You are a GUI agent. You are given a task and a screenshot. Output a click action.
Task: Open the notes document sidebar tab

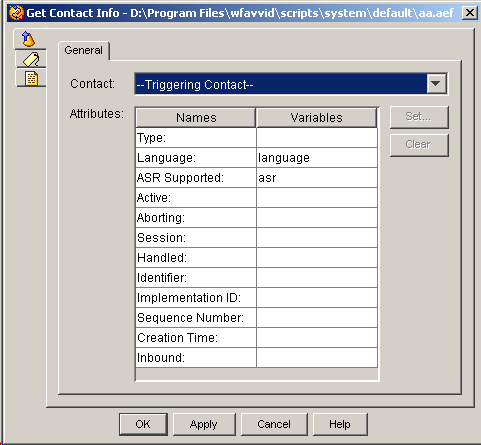click(31, 78)
